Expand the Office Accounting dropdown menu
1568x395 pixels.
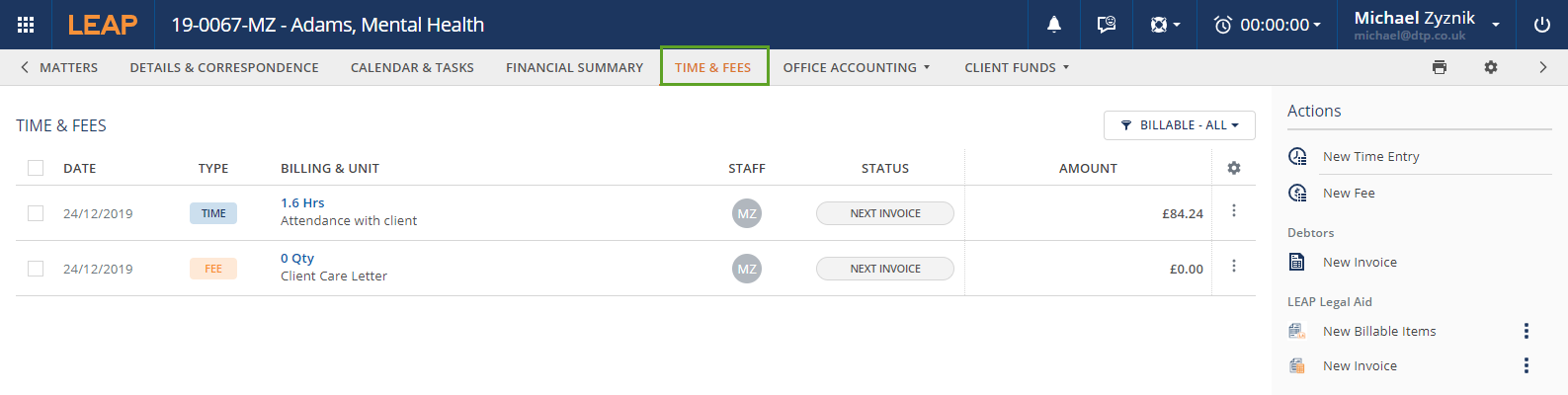[x=857, y=67]
